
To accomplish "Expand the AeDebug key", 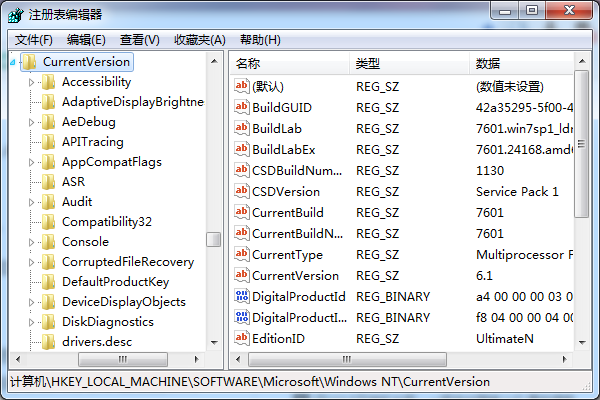I will [31, 122].
